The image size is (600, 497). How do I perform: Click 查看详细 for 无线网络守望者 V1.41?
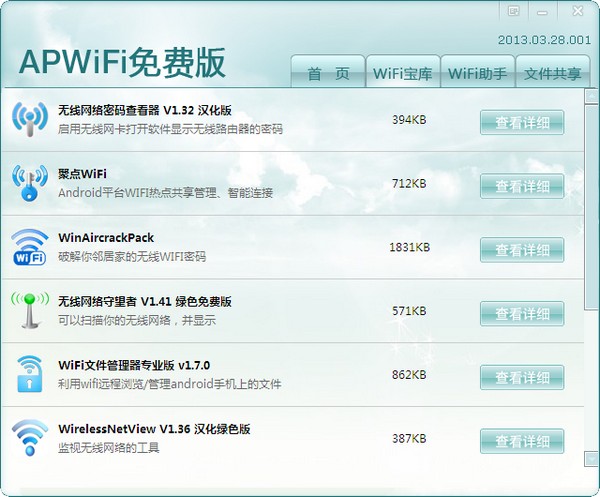pos(522,314)
